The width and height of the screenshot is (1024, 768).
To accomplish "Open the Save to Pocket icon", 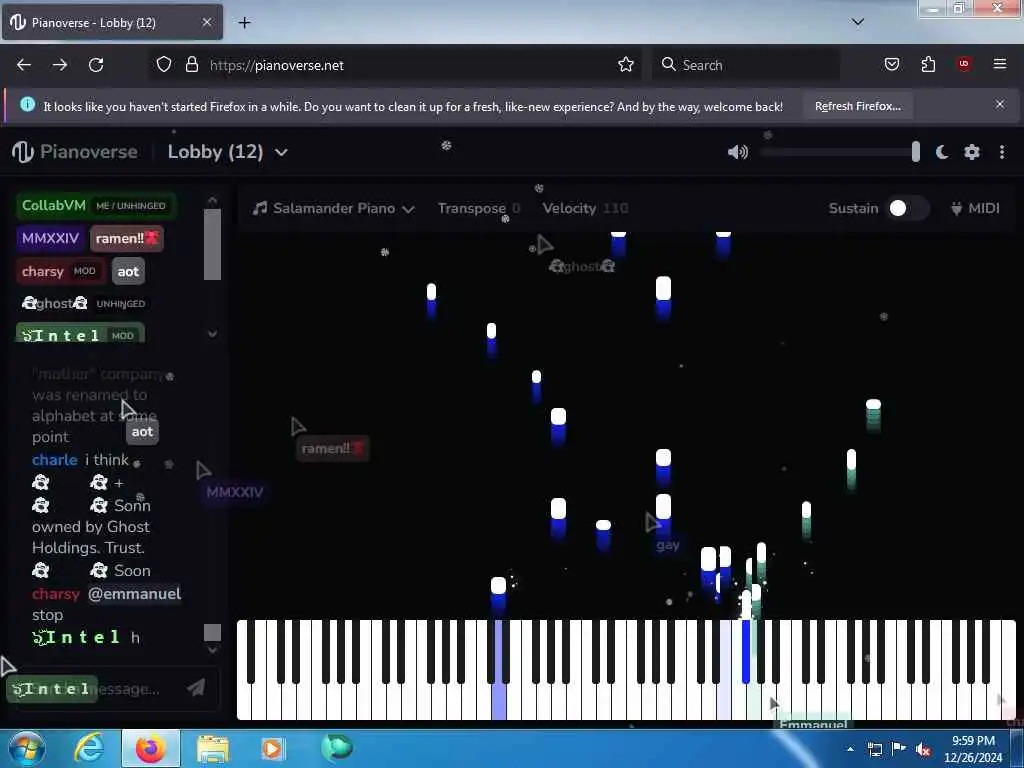I will tap(891, 64).
